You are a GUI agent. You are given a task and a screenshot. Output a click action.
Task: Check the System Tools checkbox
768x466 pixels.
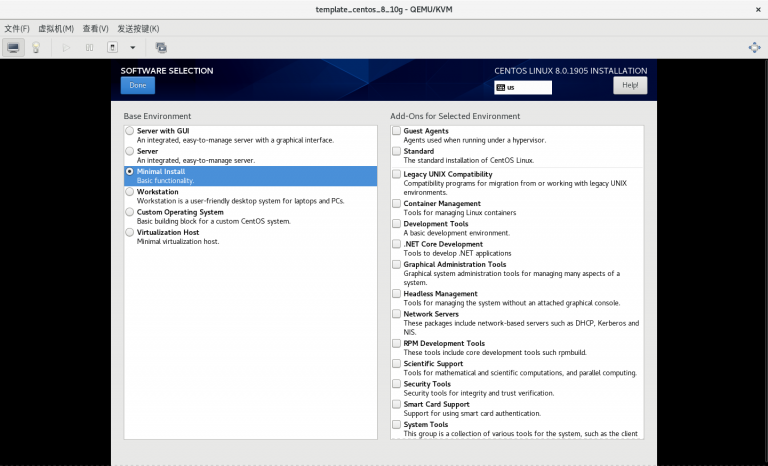pyautogui.click(x=396, y=424)
